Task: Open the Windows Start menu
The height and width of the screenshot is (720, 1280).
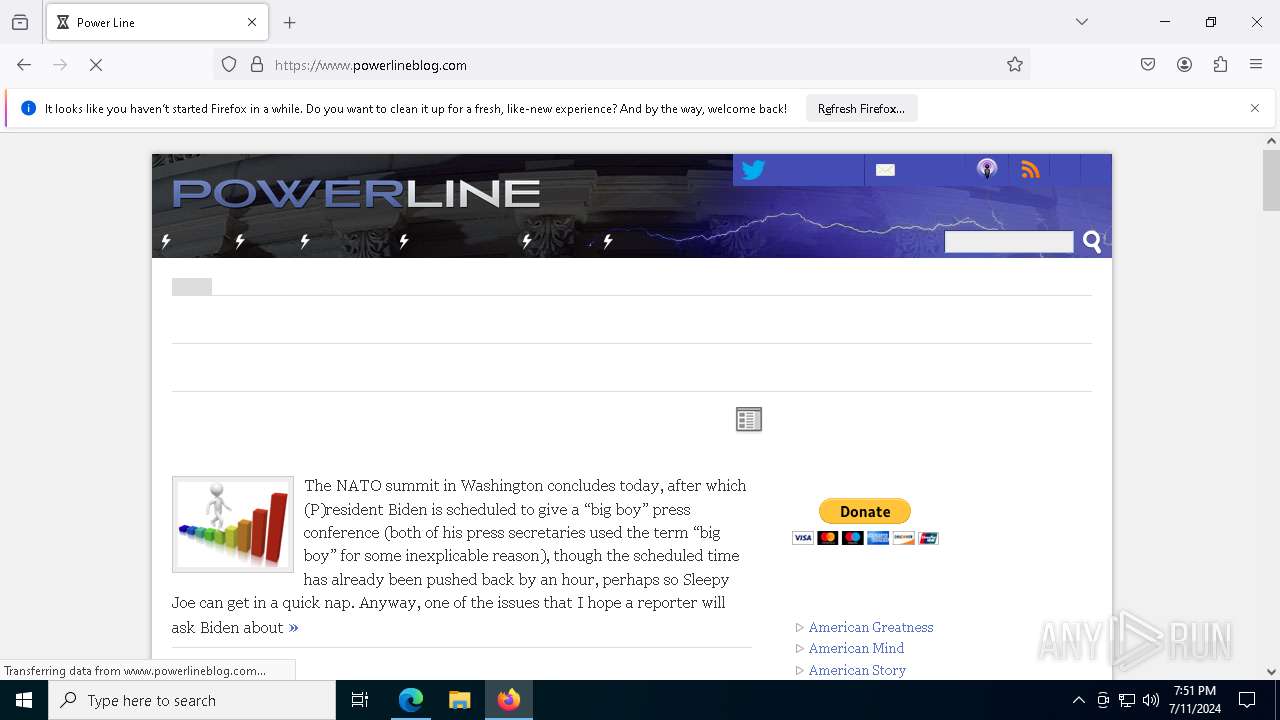Action: click(x=24, y=700)
